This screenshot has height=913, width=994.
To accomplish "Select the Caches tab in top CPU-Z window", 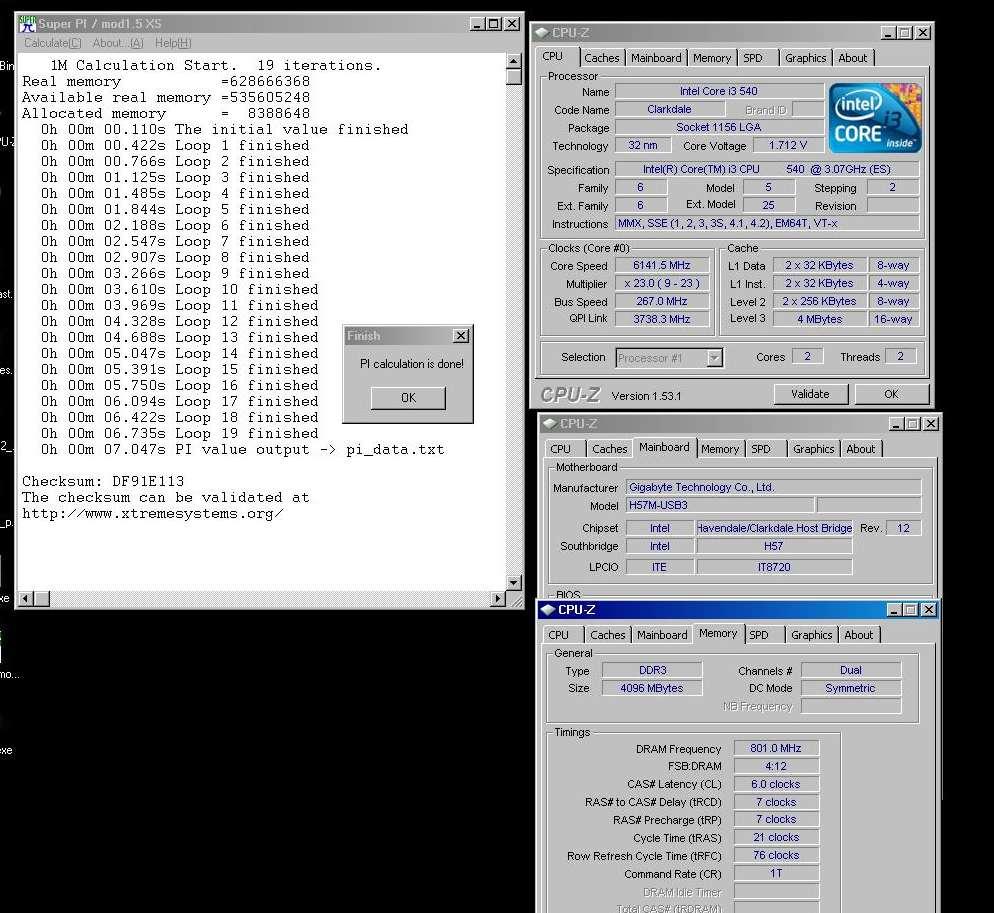I will [x=602, y=58].
